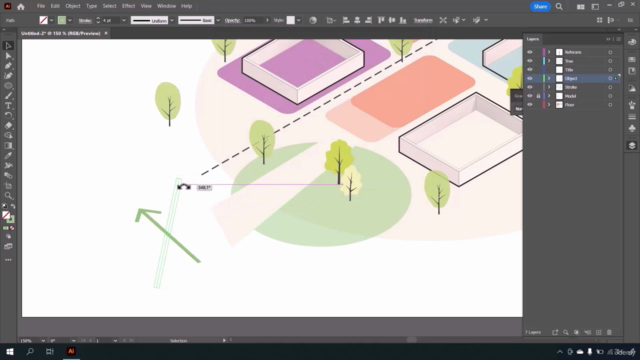The height and width of the screenshot is (360, 640).
Task: Hide the Tree layer eye icon
Action: (x=530, y=61)
